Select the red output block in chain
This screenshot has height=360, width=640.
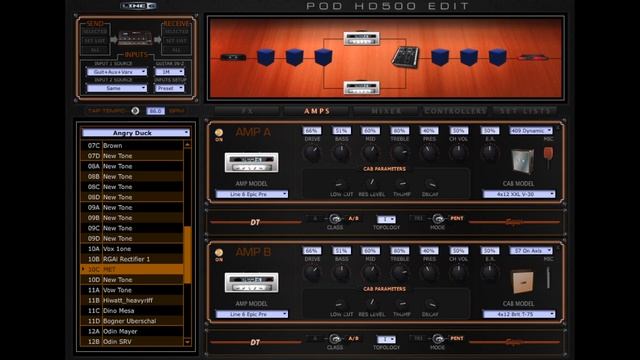532,58
